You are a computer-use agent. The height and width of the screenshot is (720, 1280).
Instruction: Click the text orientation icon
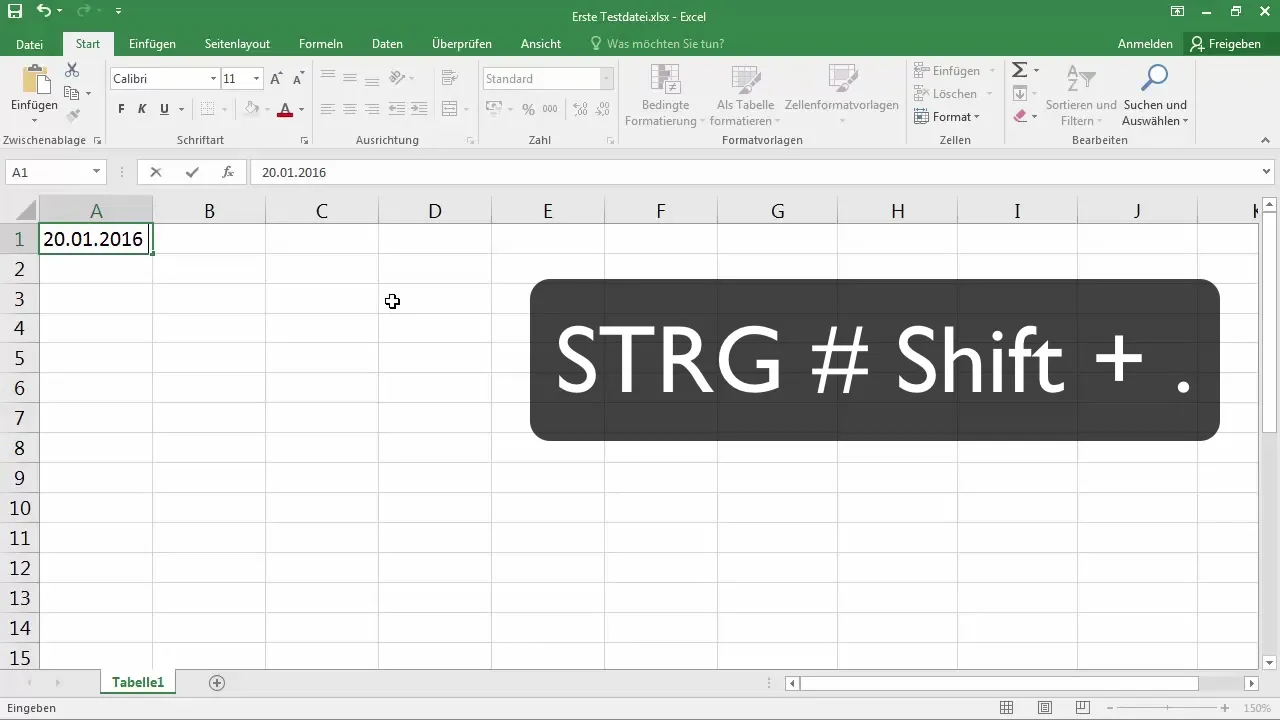(397, 78)
